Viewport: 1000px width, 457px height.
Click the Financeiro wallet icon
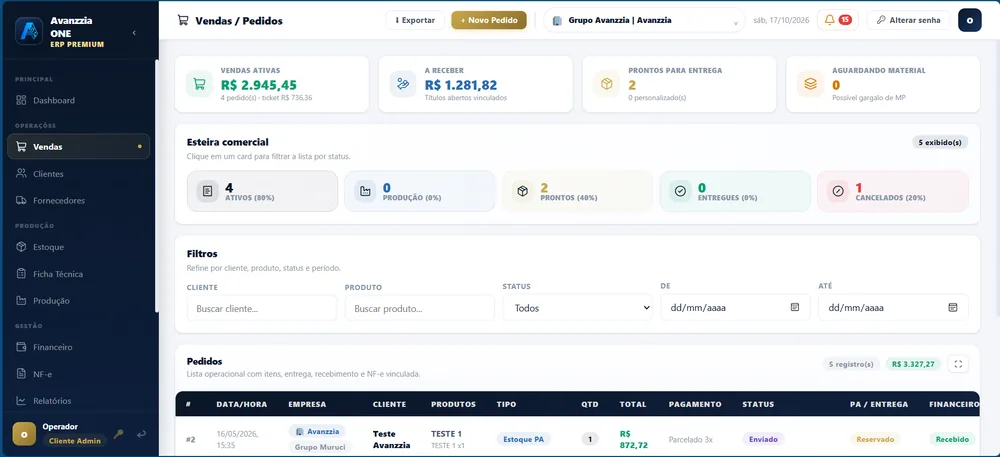21,347
